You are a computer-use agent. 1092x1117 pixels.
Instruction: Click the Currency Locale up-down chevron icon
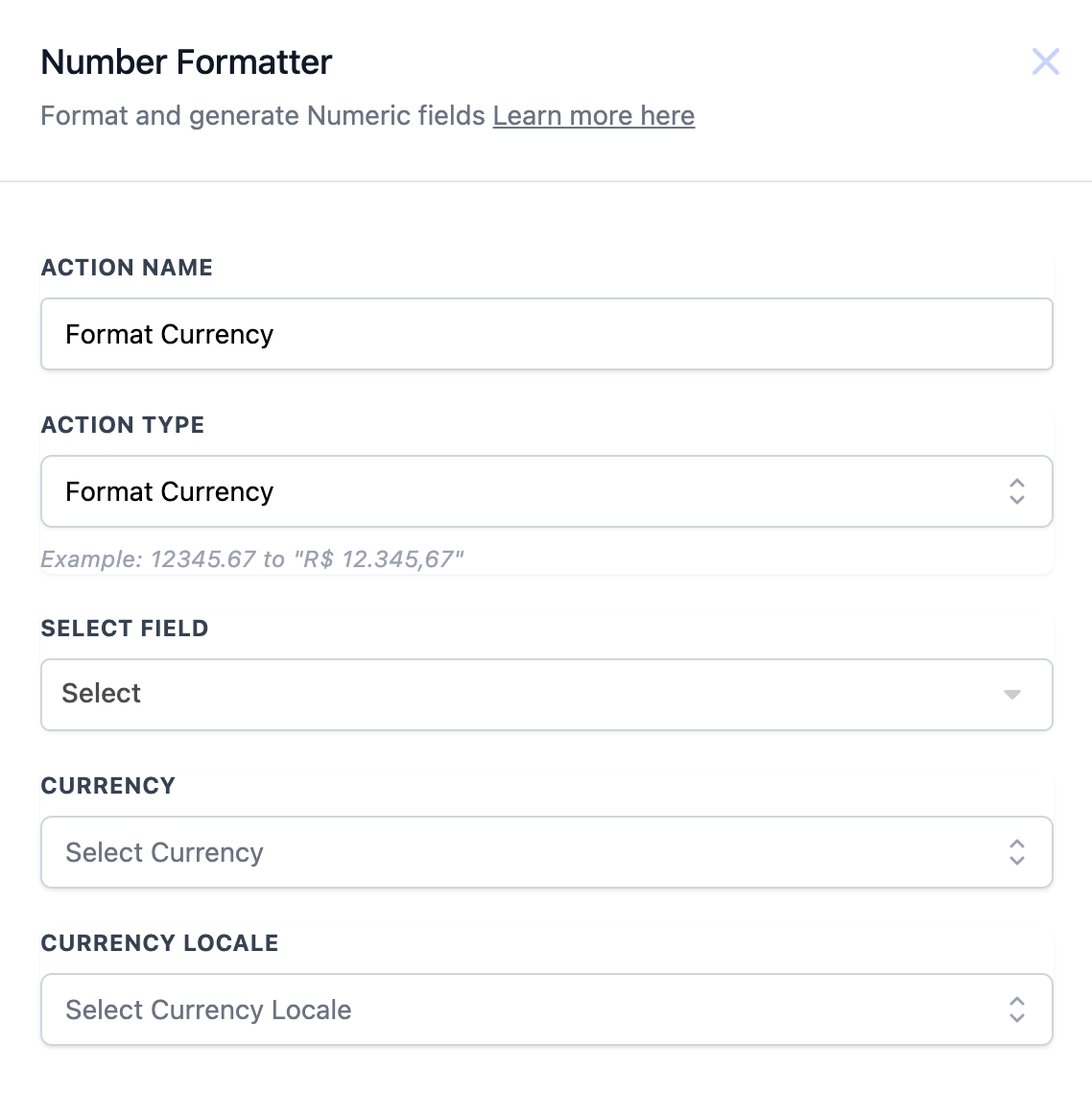coord(1017,1010)
